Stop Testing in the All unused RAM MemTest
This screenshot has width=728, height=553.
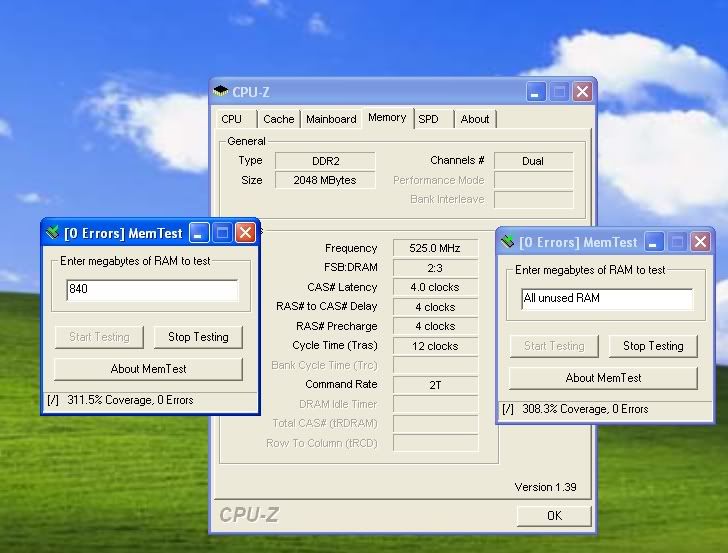tap(653, 346)
